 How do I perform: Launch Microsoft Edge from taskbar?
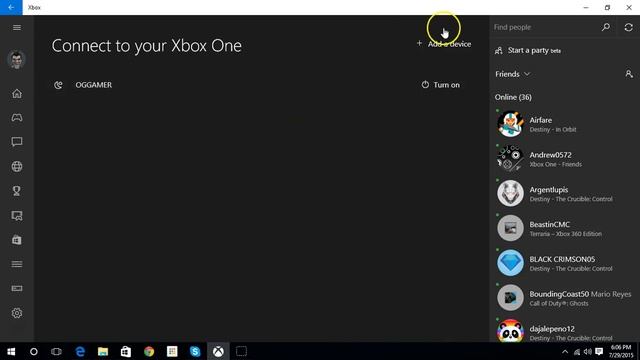(80, 351)
